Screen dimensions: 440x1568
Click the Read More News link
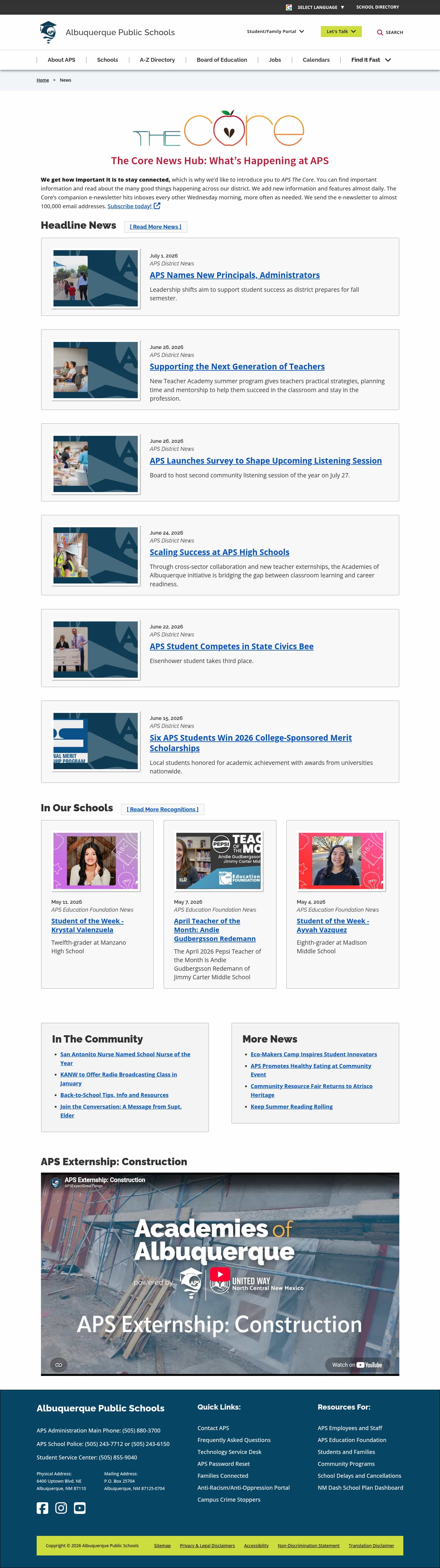click(x=156, y=227)
